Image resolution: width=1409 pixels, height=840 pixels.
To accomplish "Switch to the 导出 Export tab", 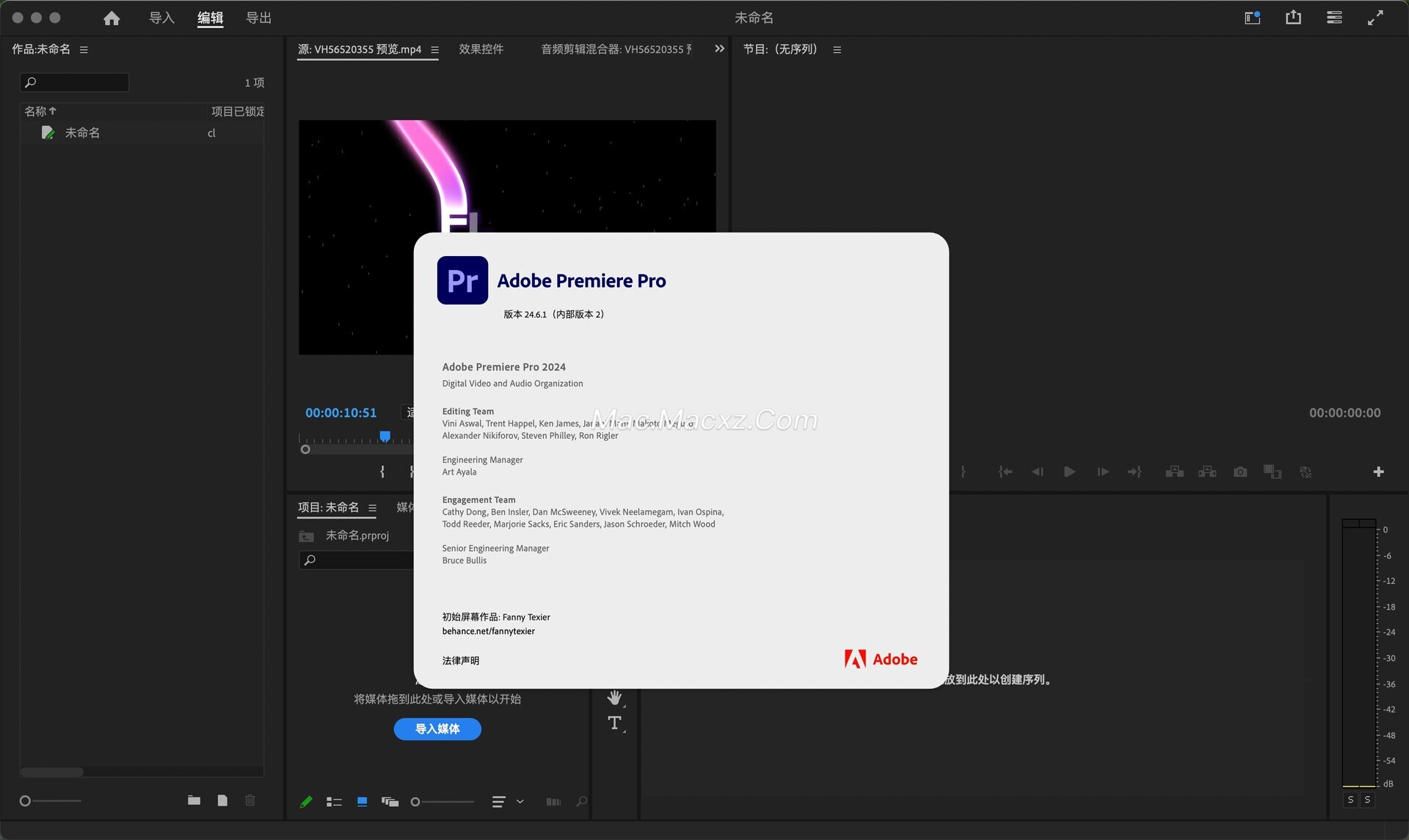I will (x=258, y=18).
